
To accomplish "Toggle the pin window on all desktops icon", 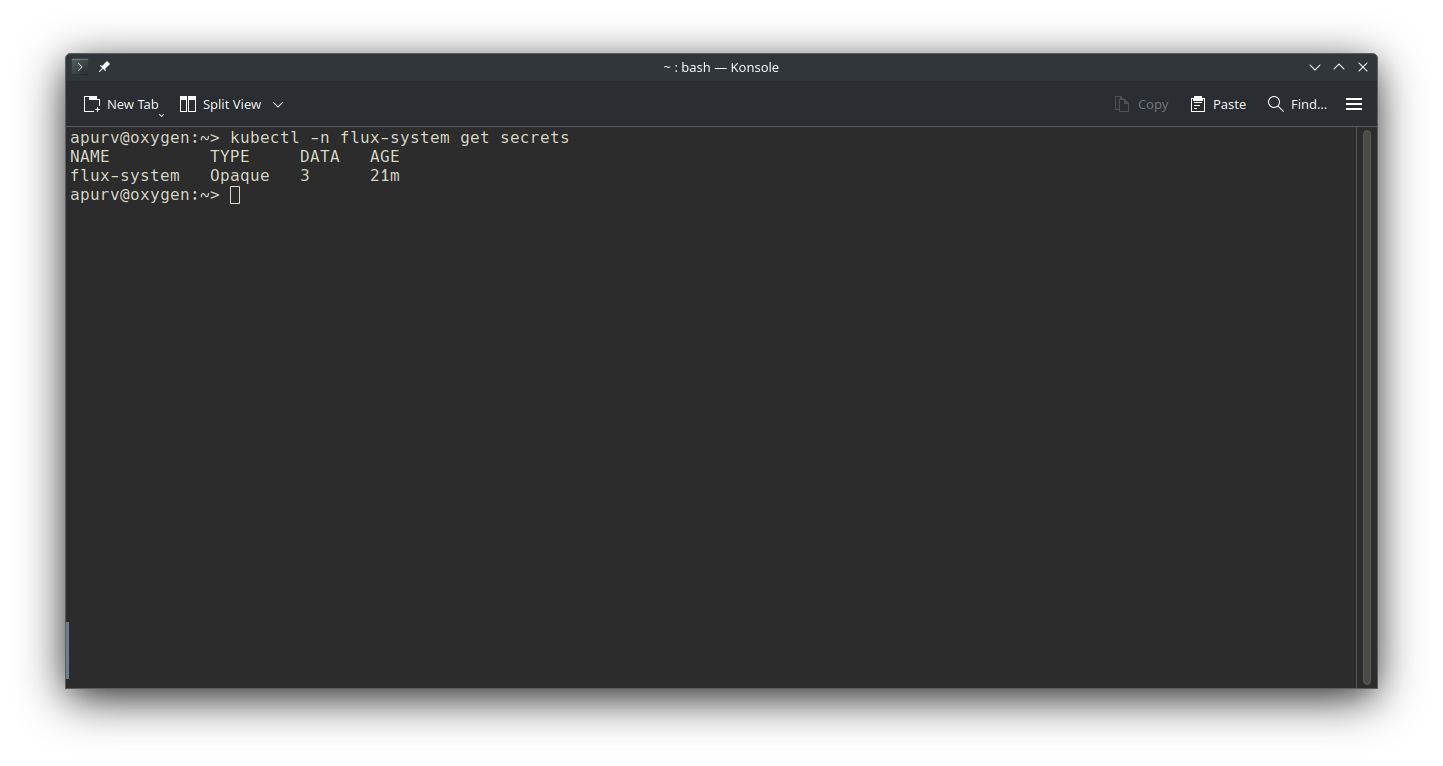I will tap(104, 67).
